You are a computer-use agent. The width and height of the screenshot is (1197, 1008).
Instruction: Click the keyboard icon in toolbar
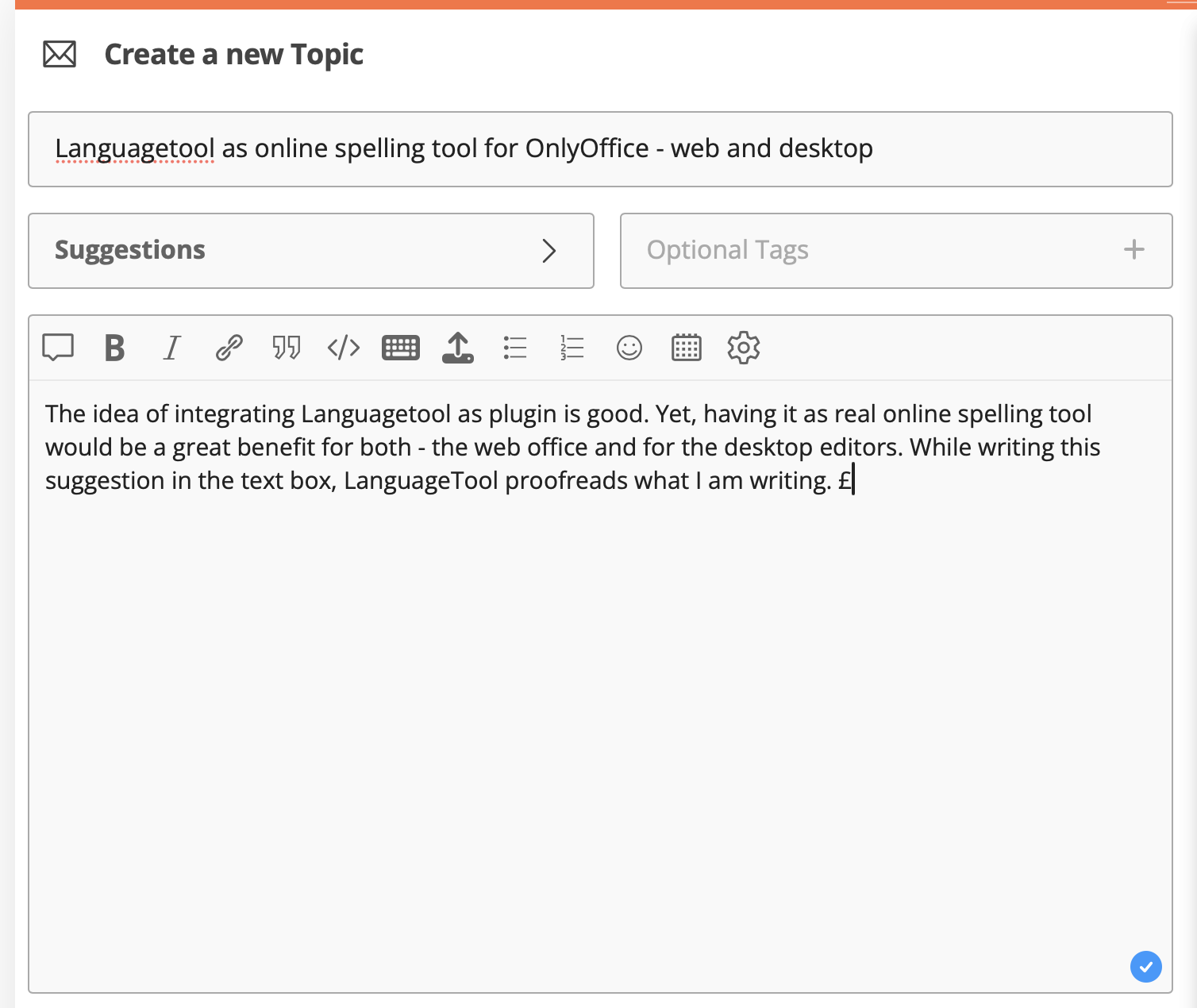pos(401,348)
